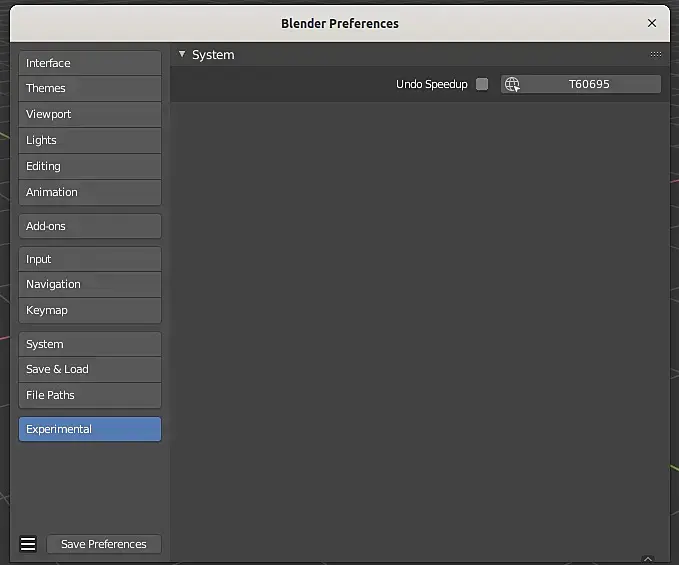This screenshot has width=679, height=565.
Task: Switch to the Themes section
Action: (x=90, y=88)
